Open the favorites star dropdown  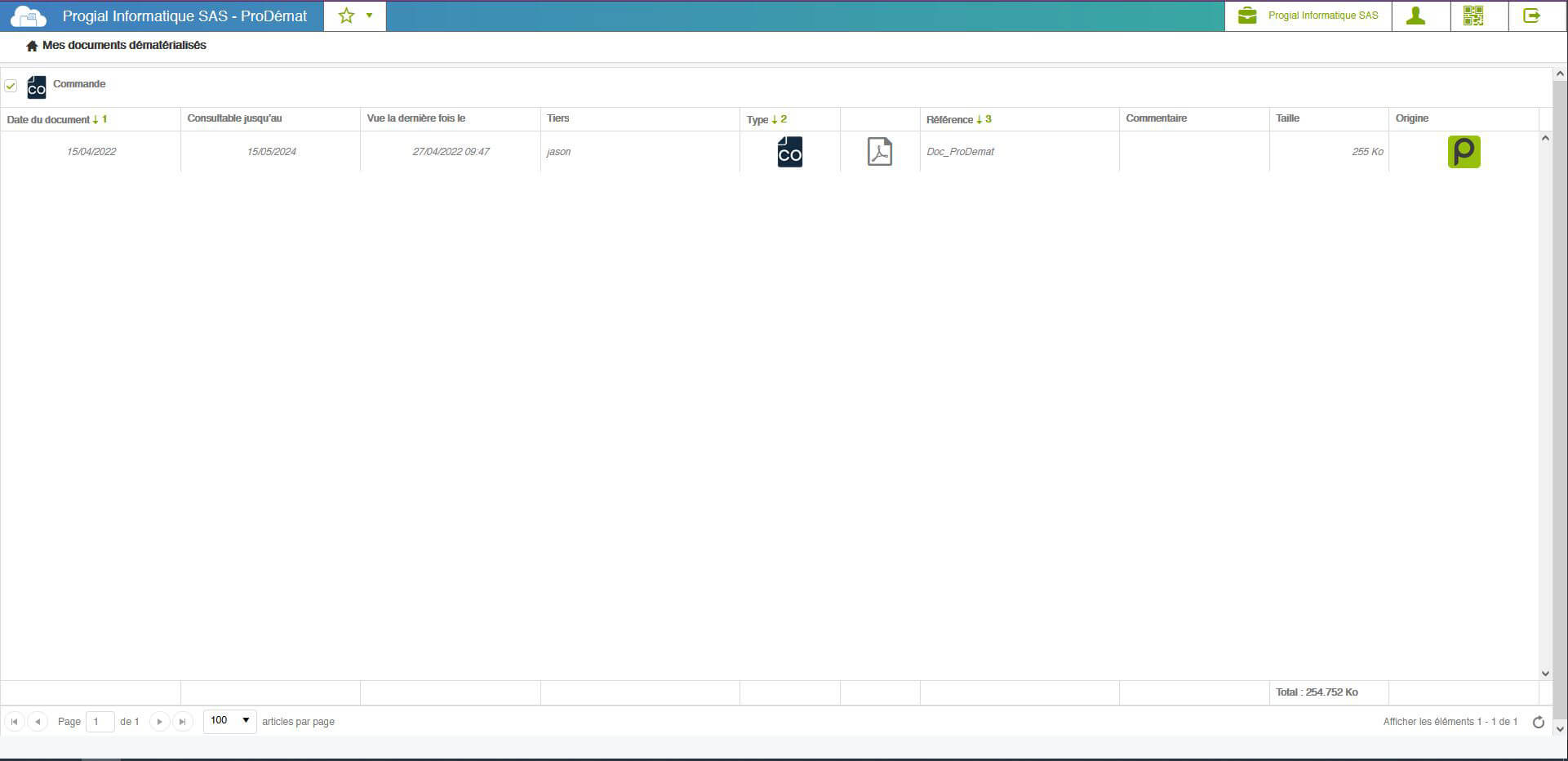click(355, 16)
